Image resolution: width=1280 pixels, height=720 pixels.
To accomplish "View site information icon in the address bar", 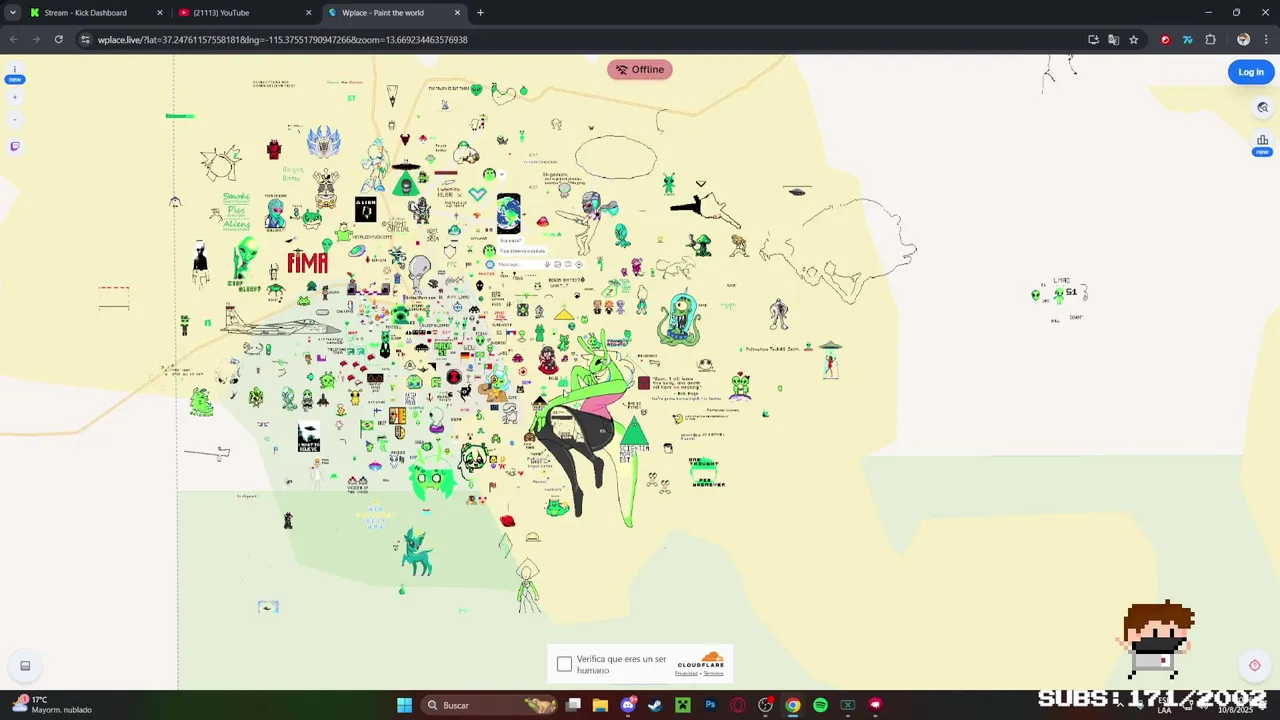I will pos(86,40).
